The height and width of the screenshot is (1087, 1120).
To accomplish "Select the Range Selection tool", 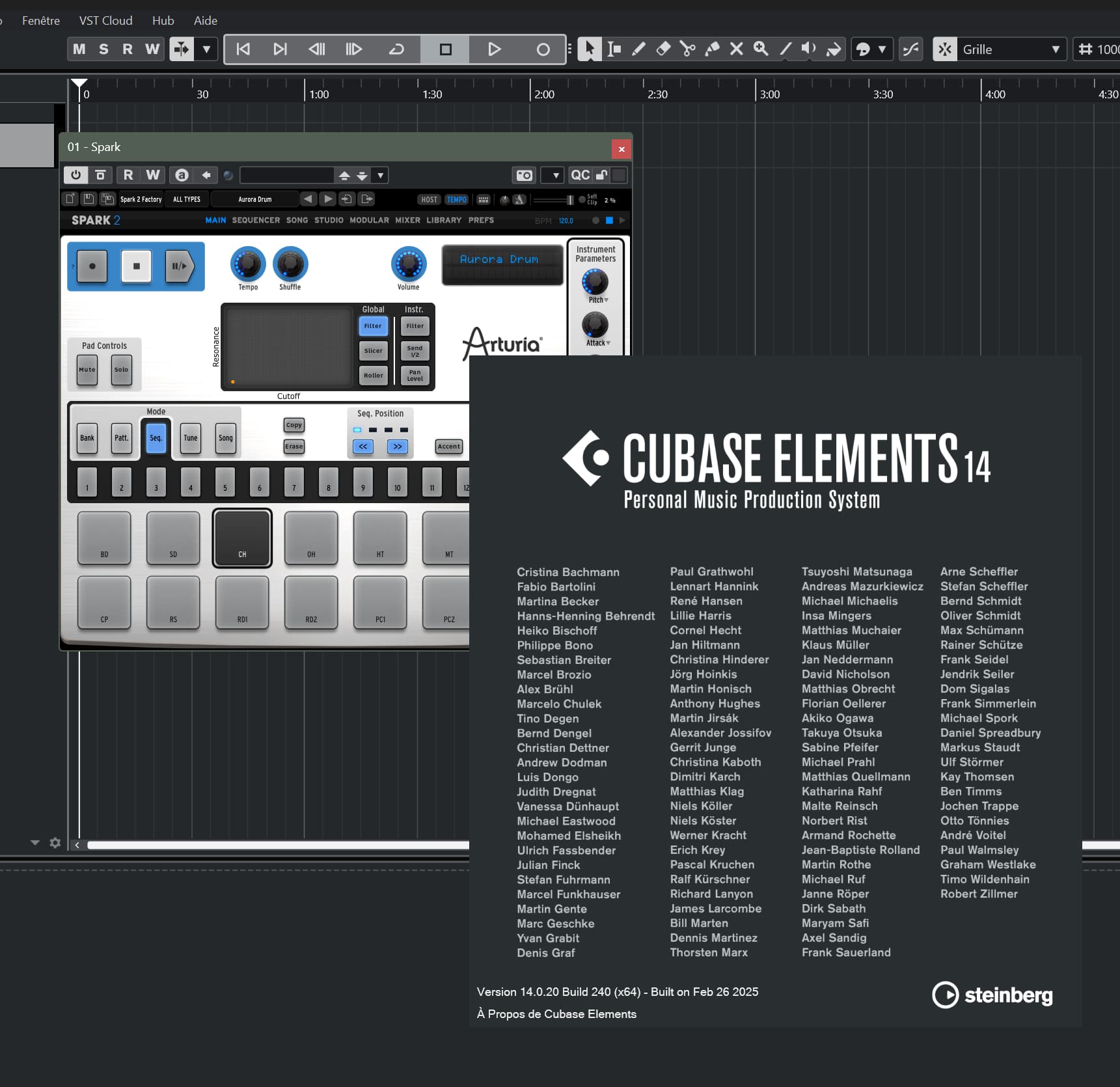I will coord(614,49).
